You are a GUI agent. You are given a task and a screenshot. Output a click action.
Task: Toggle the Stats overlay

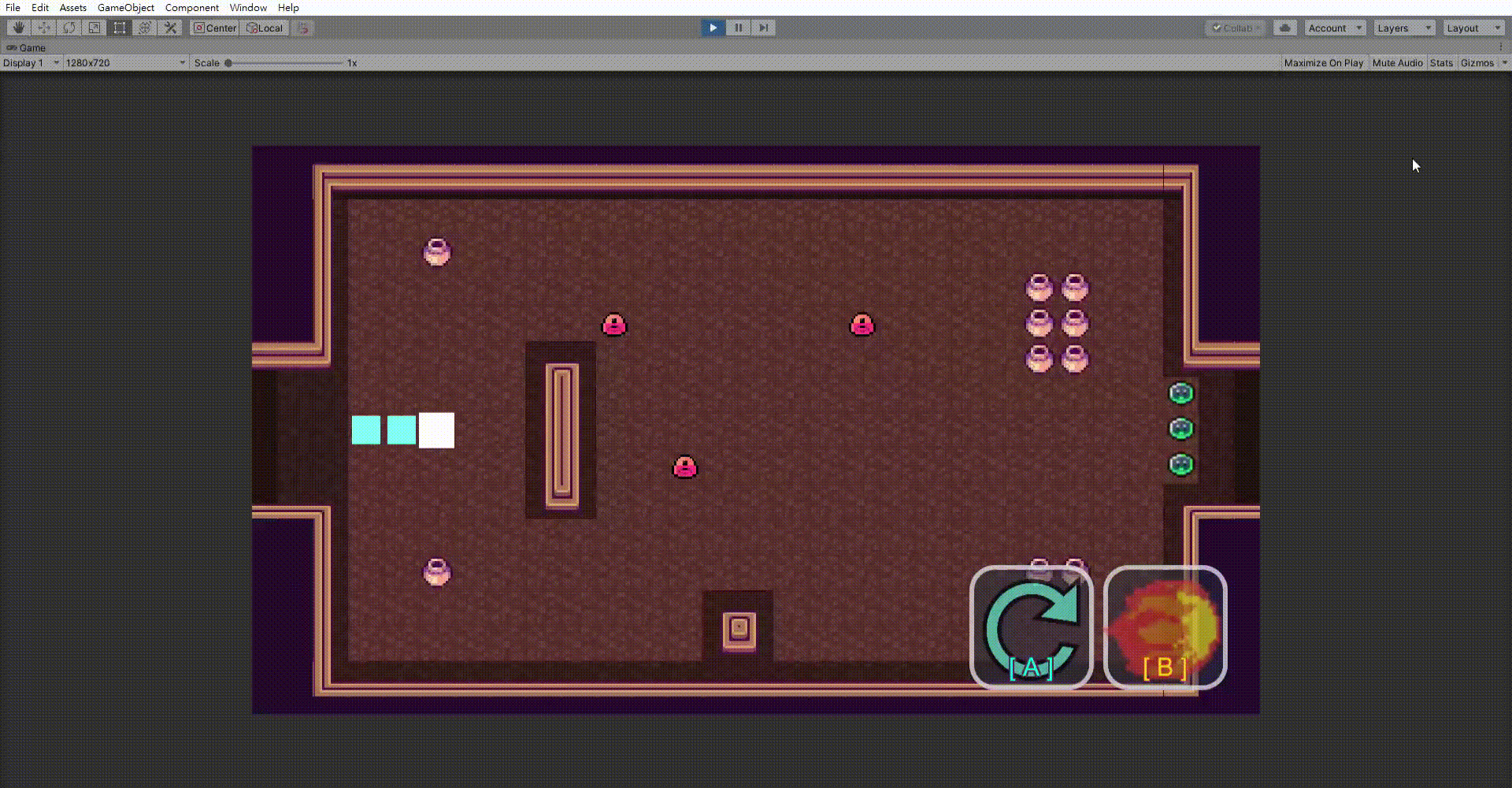click(x=1441, y=63)
